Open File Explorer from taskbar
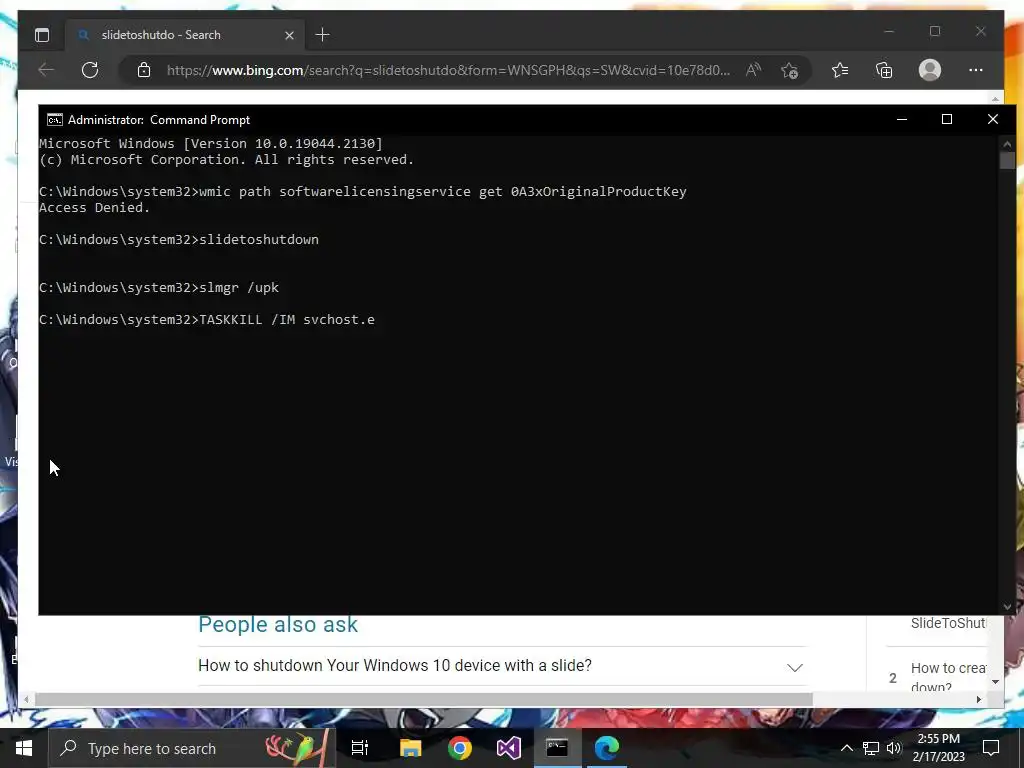Image resolution: width=1024 pixels, height=768 pixels. click(x=411, y=748)
